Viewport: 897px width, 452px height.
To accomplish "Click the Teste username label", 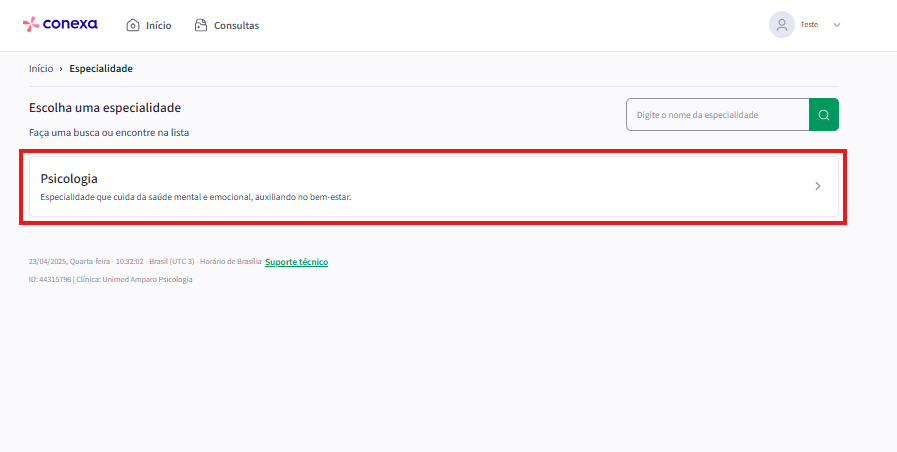I will point(809,25).
